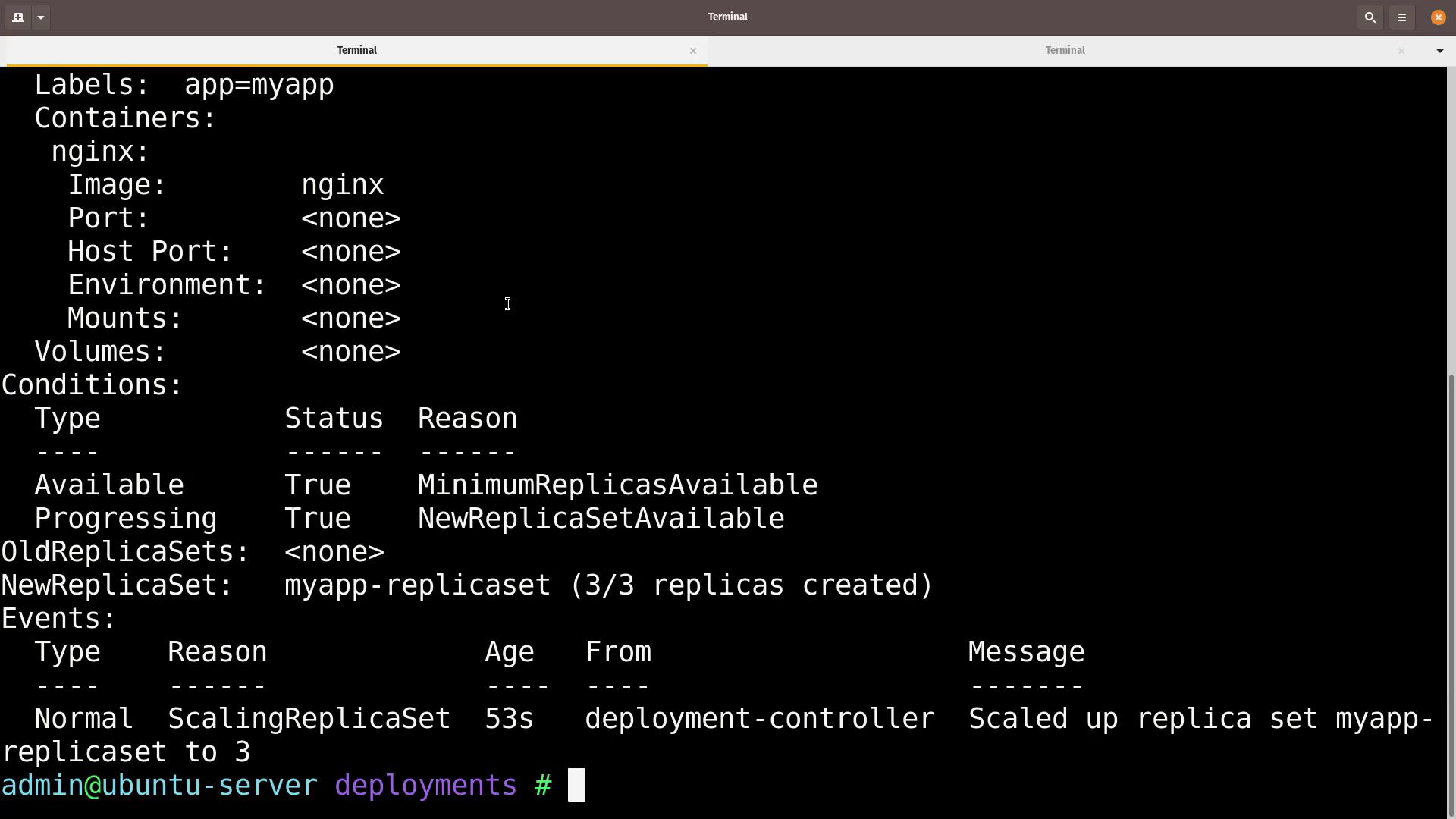The height and width of the screenshot is (819, 1456).
Task: Click the admin@ubuntu-server prompt text
Action: click(x=159, y=785)
